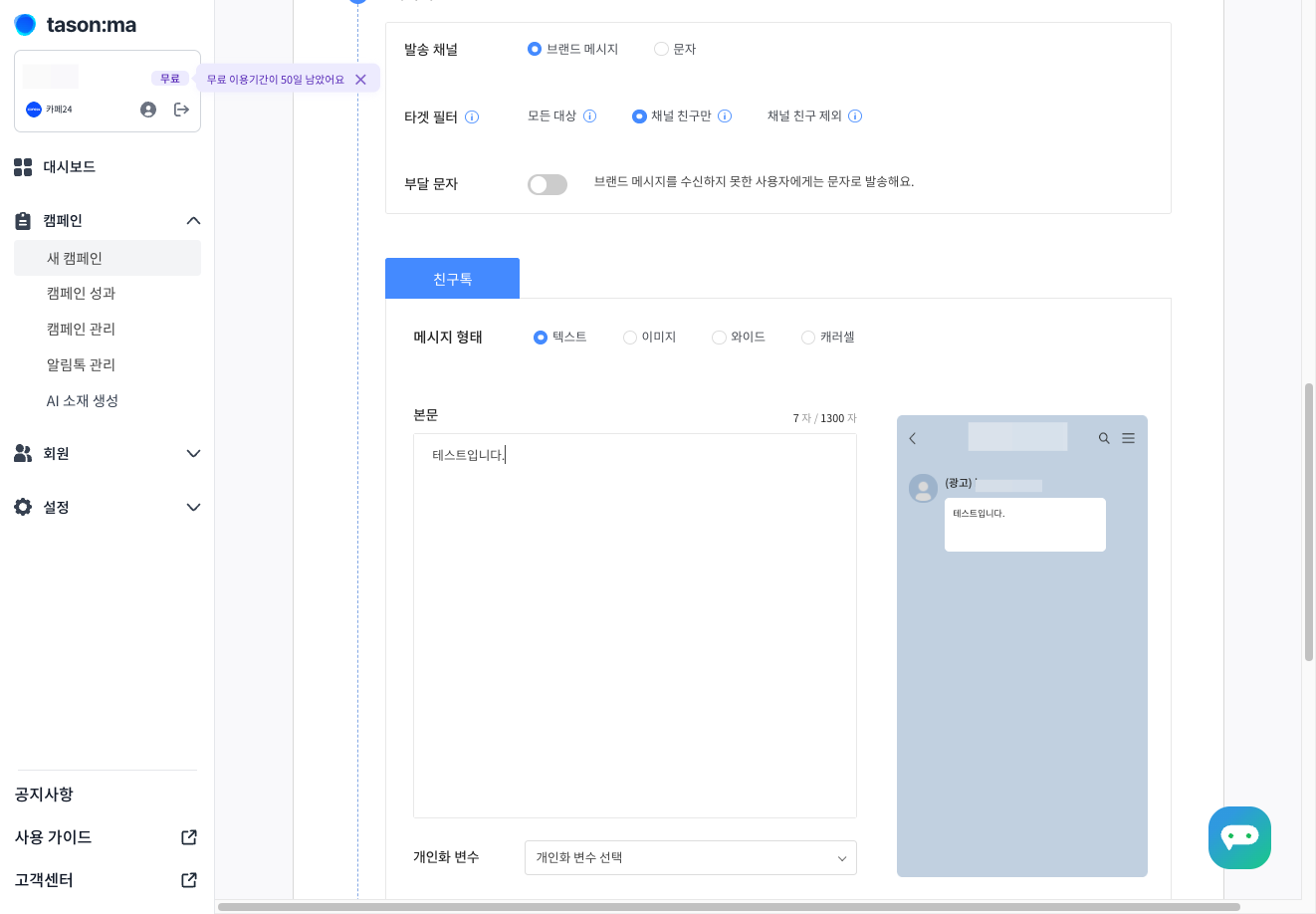Screen dimensions: 1316x914
Task: Open 사용 가이드 external link icon
Action: tap(189, 837)
